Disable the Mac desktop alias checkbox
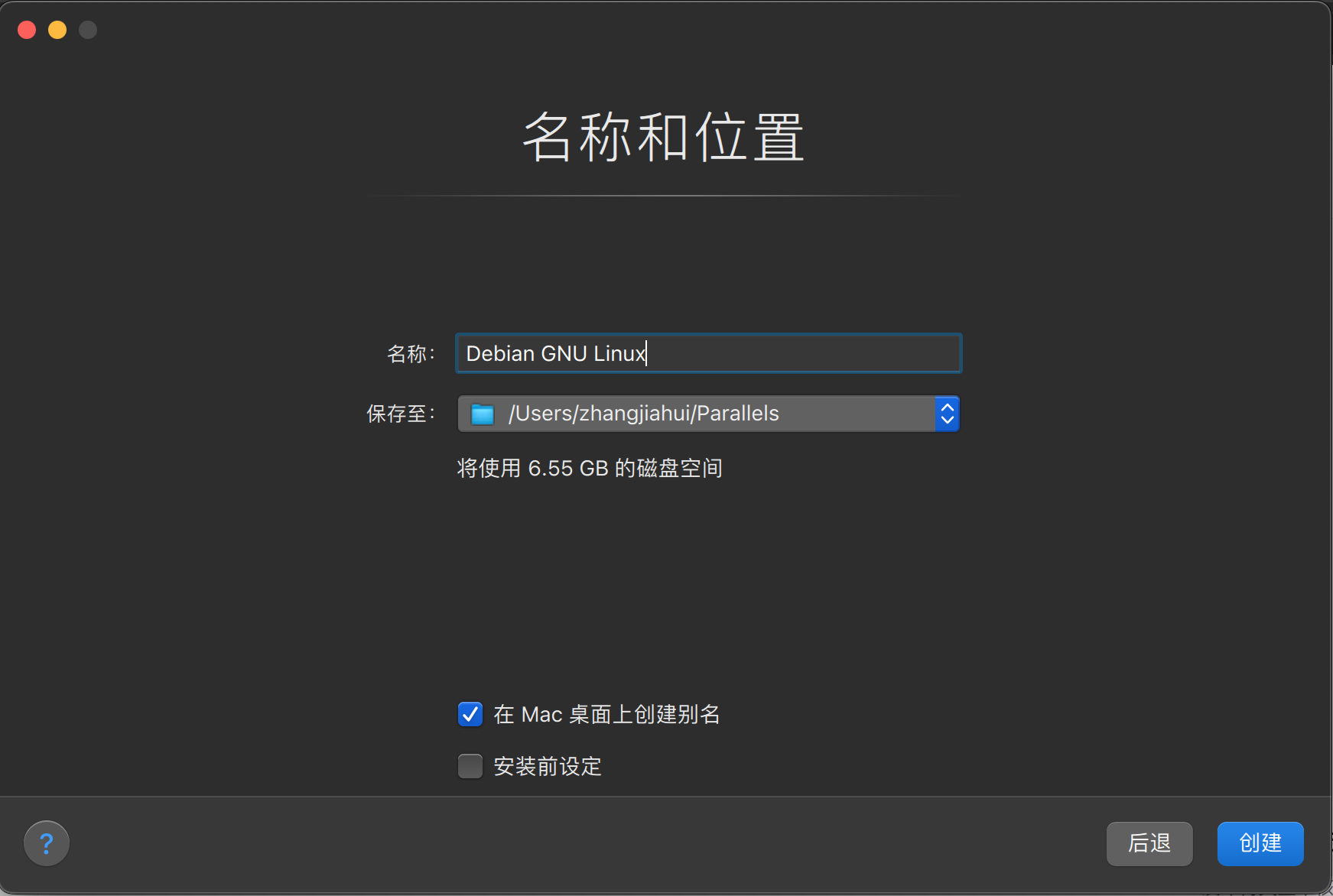The width and height of the screenshot is (1333, 896). click(470, 714)
